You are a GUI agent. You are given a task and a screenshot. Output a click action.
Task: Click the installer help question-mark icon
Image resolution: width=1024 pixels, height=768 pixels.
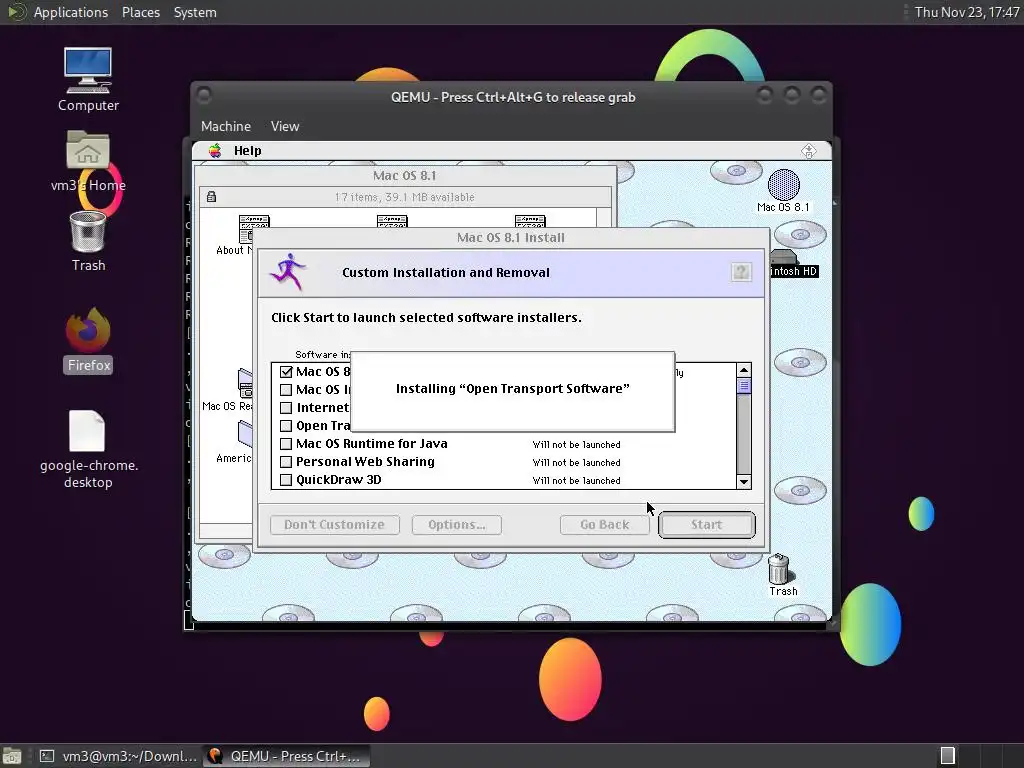741,272
